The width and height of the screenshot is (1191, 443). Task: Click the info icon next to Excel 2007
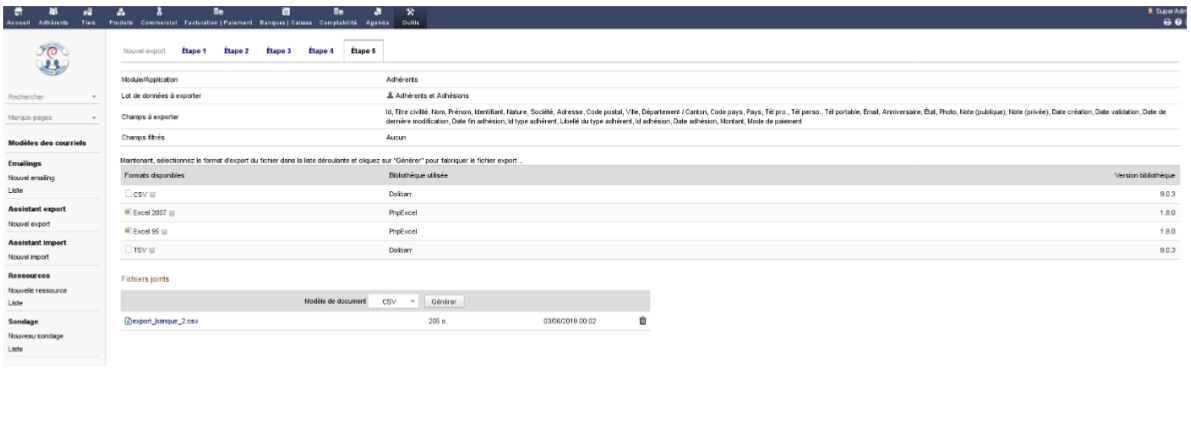pos(171,213)
